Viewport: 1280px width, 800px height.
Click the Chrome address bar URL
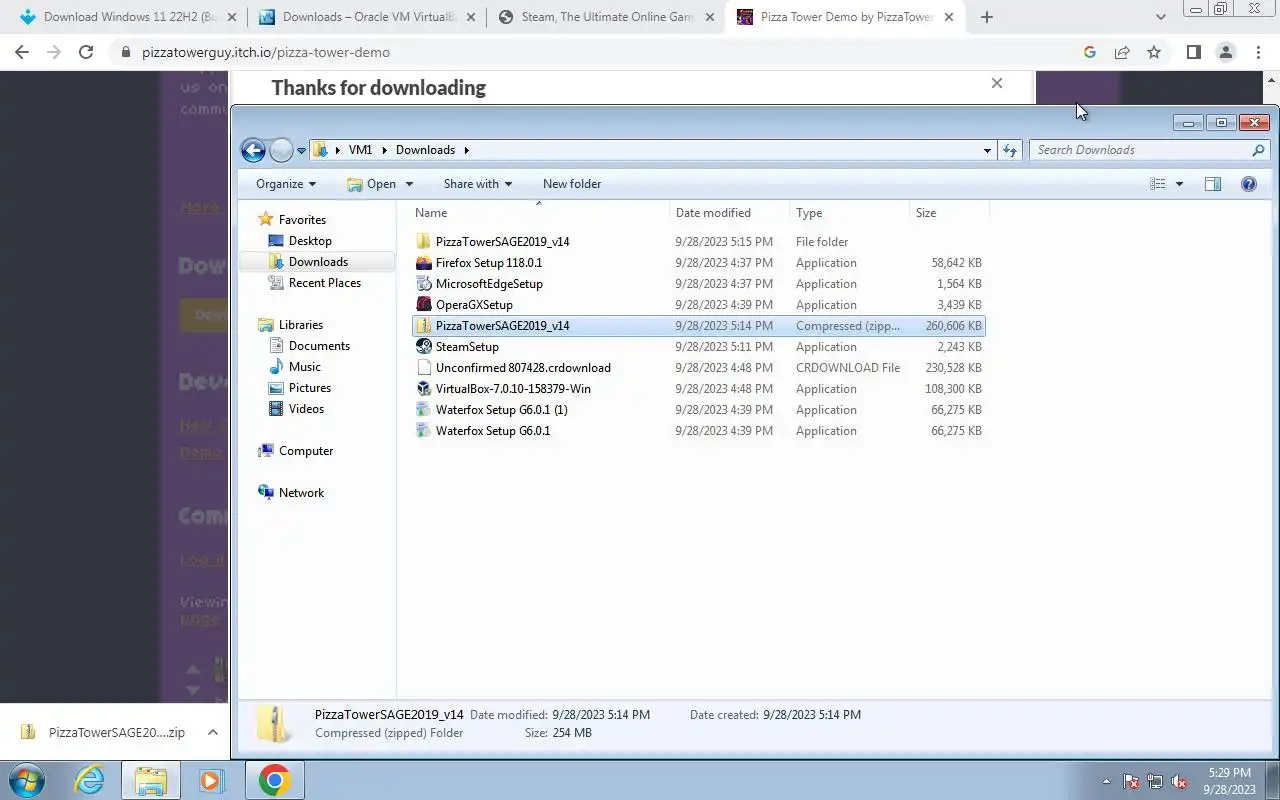point(266,52)
